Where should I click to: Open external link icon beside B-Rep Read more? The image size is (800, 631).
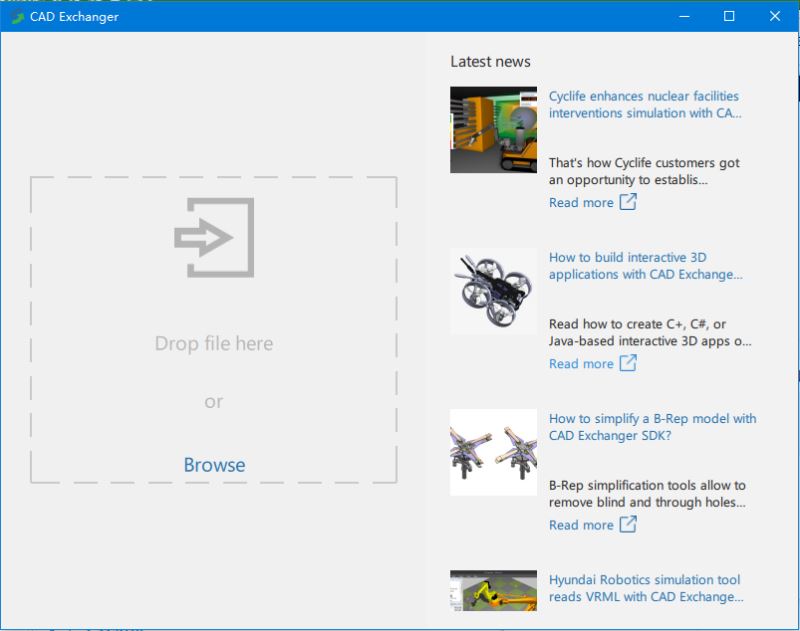tap(628, 524)
